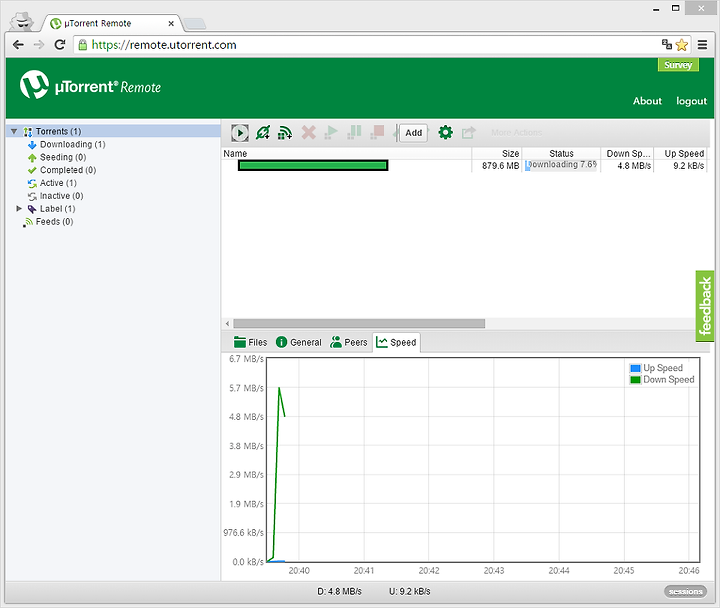
Task: Click the Add torrent play icon in toolbar
Action: point(240,133)
